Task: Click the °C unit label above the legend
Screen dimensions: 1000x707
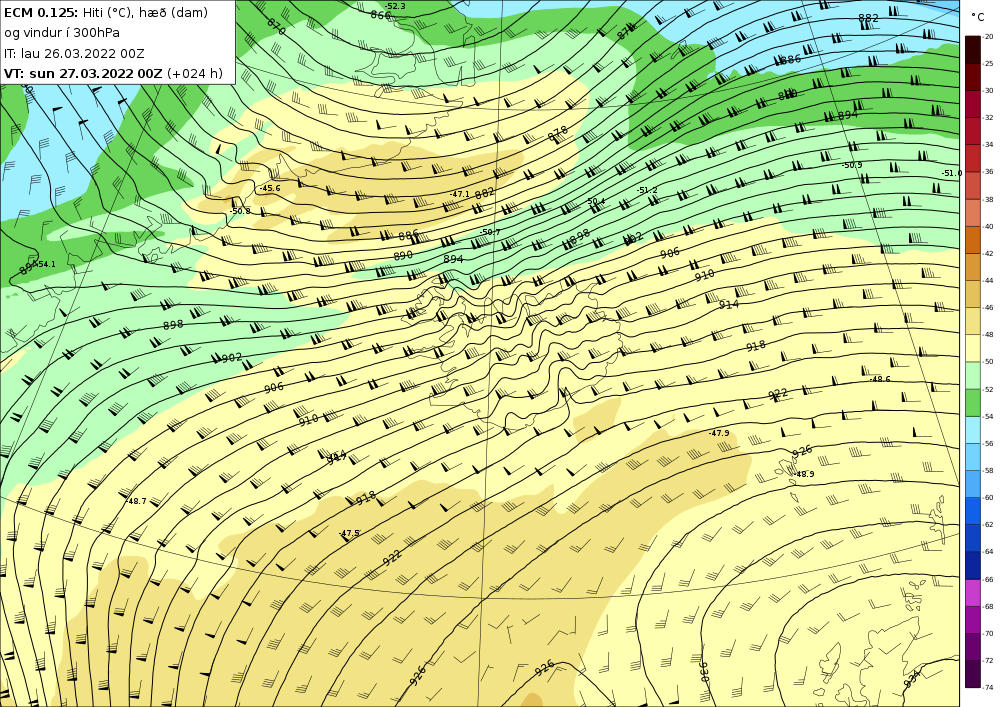Action: tap(977, 17)
